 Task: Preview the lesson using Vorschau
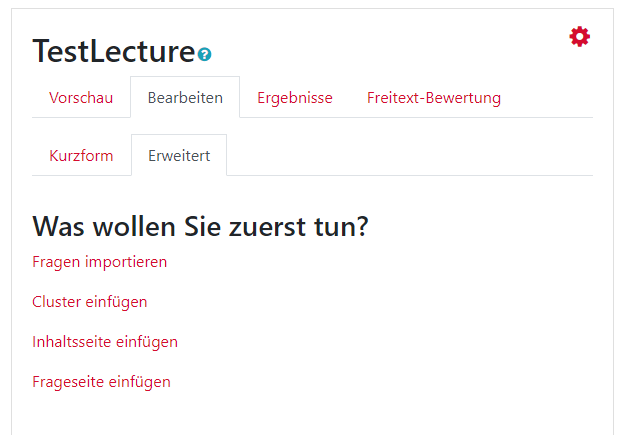click(81, 98)
